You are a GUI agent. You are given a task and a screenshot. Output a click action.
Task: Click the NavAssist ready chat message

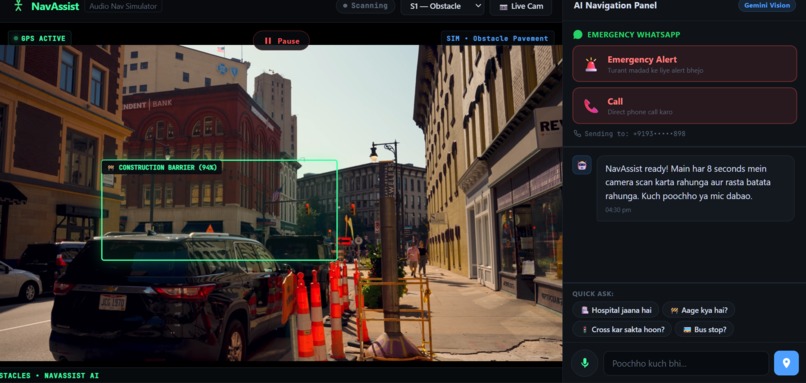(x=695, y=188)
